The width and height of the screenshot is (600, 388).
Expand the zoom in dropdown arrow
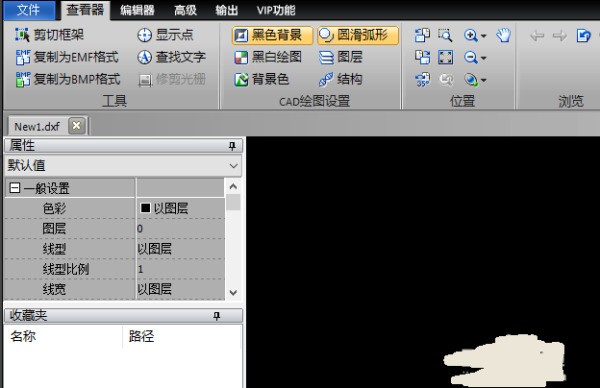coord(483,36)
